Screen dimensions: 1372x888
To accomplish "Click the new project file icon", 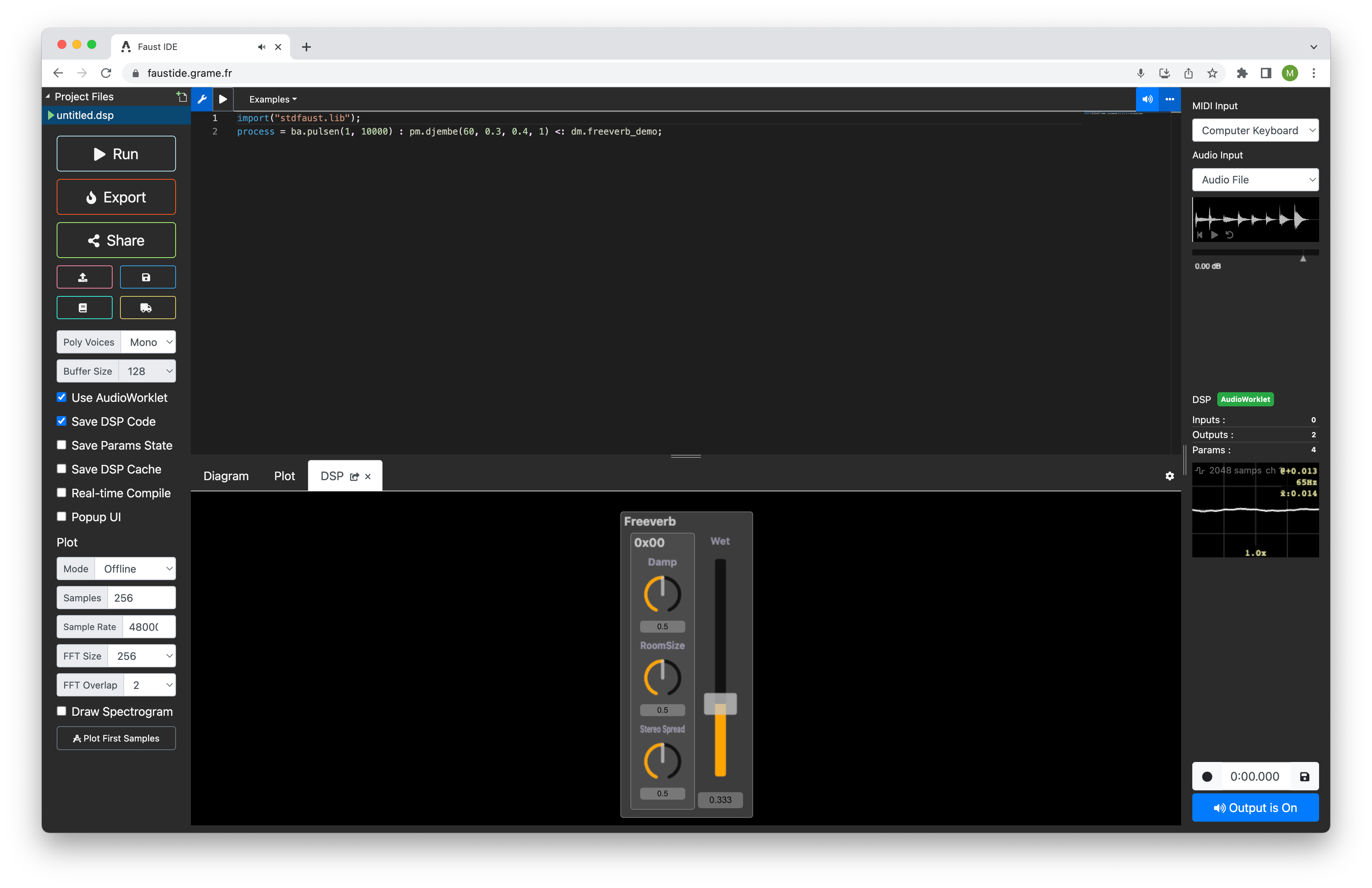I will coord(182,97).
